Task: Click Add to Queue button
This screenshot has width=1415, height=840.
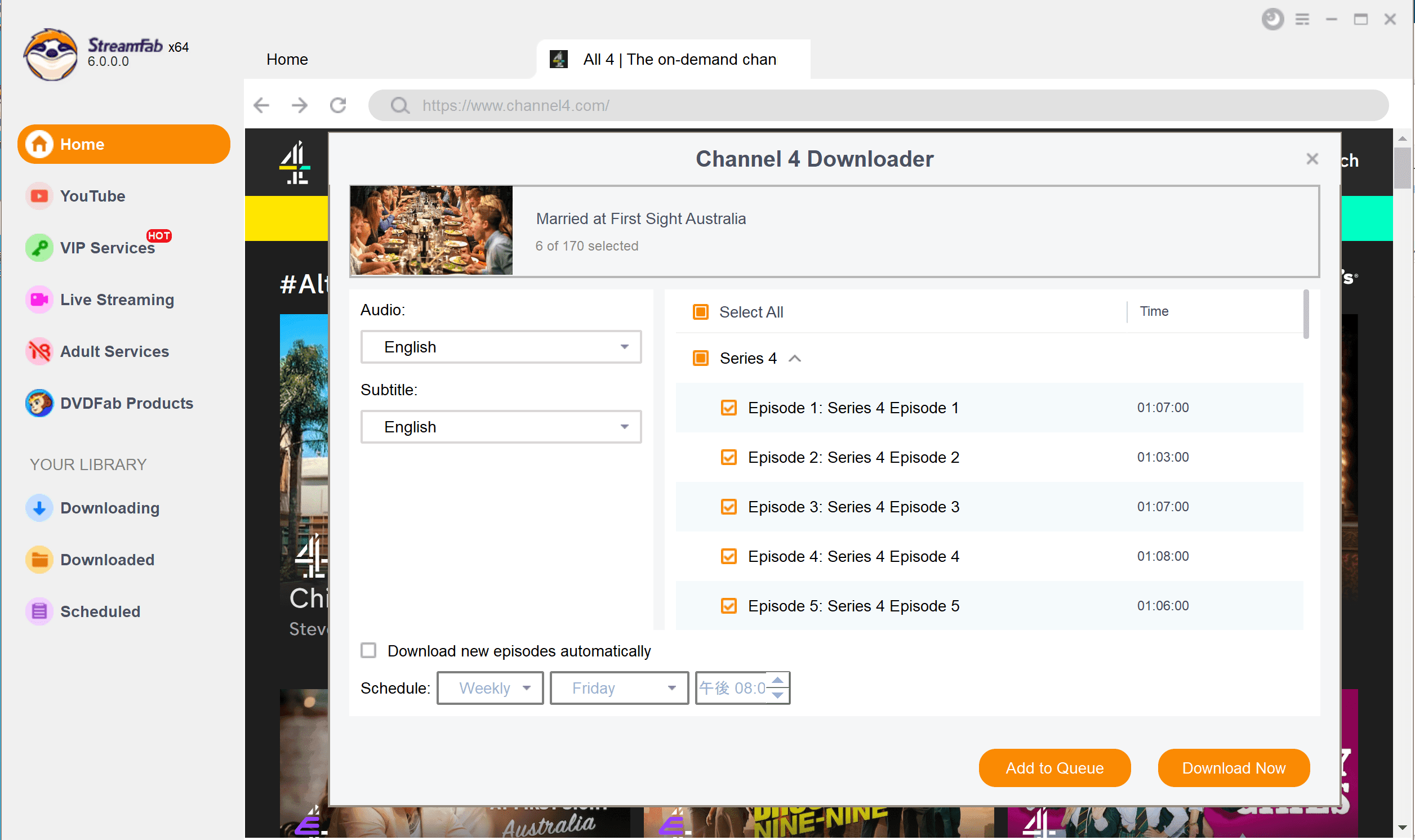Action: pos(1055,768)
